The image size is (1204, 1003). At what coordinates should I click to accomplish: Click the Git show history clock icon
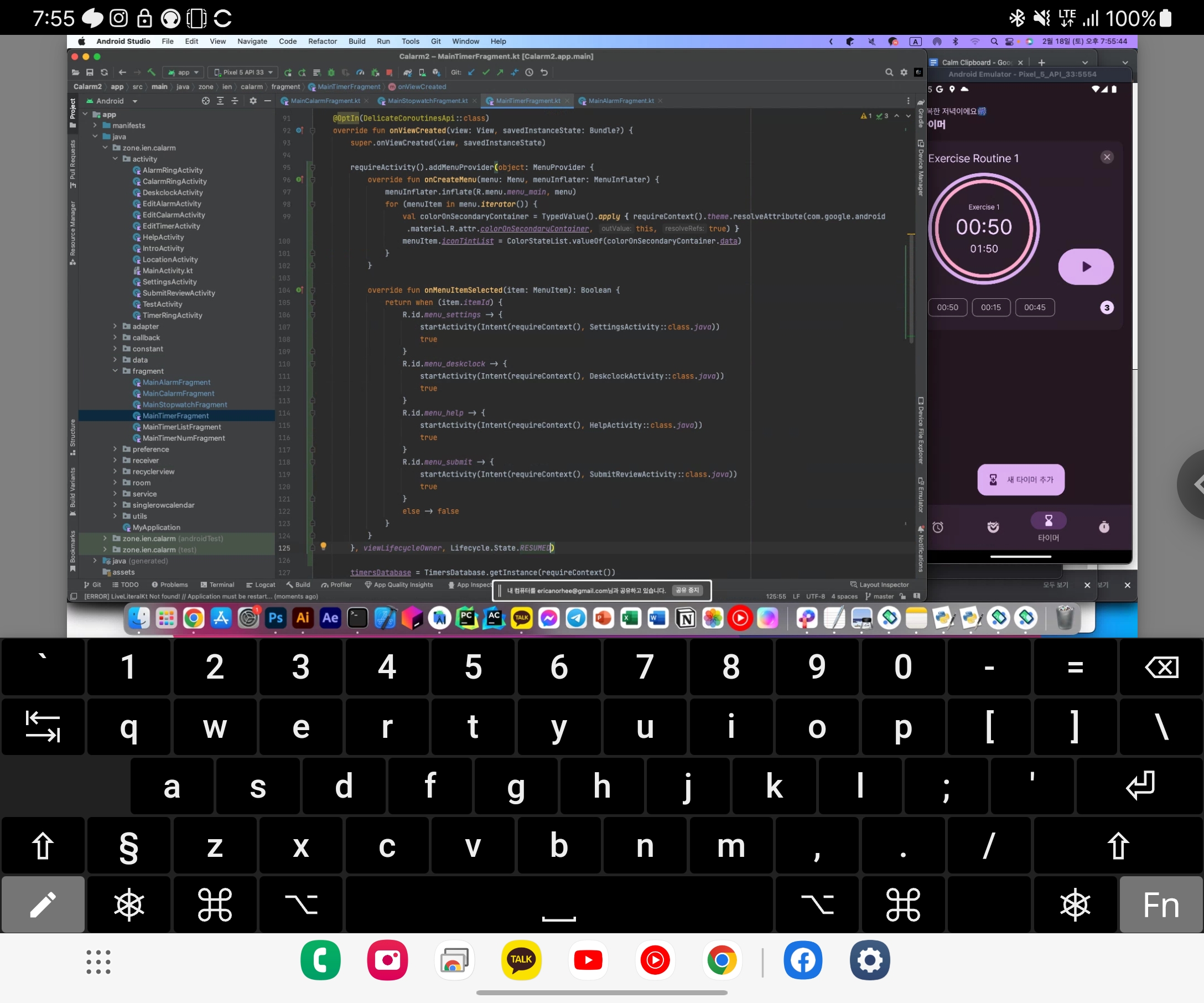(529, 73)
